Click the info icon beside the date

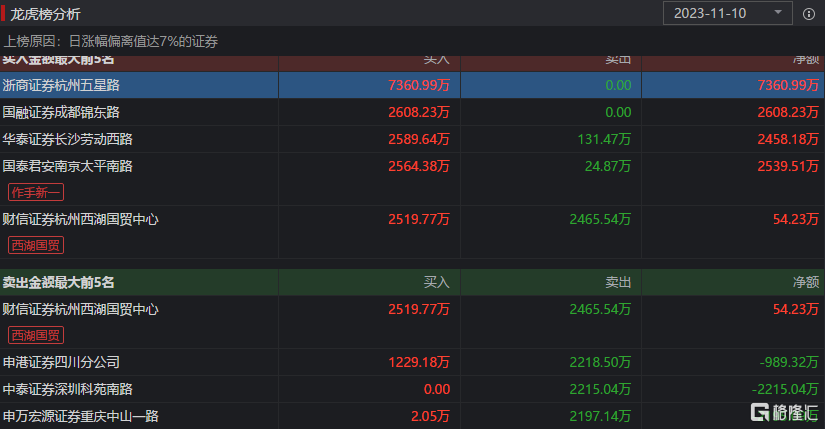tap(809, 14)
